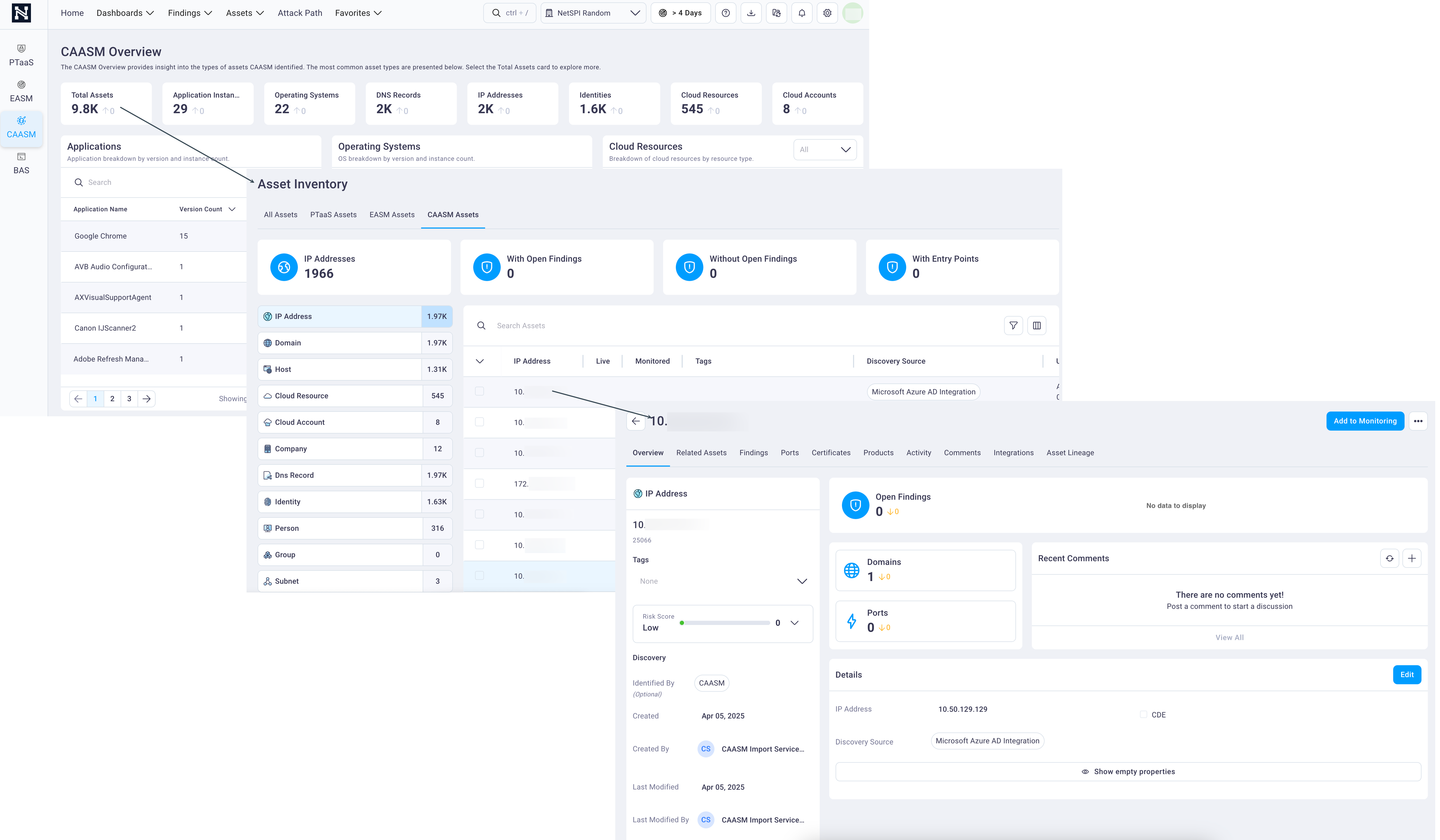
Task: Expand the Findings menu
Action: (x=190, y=13)
